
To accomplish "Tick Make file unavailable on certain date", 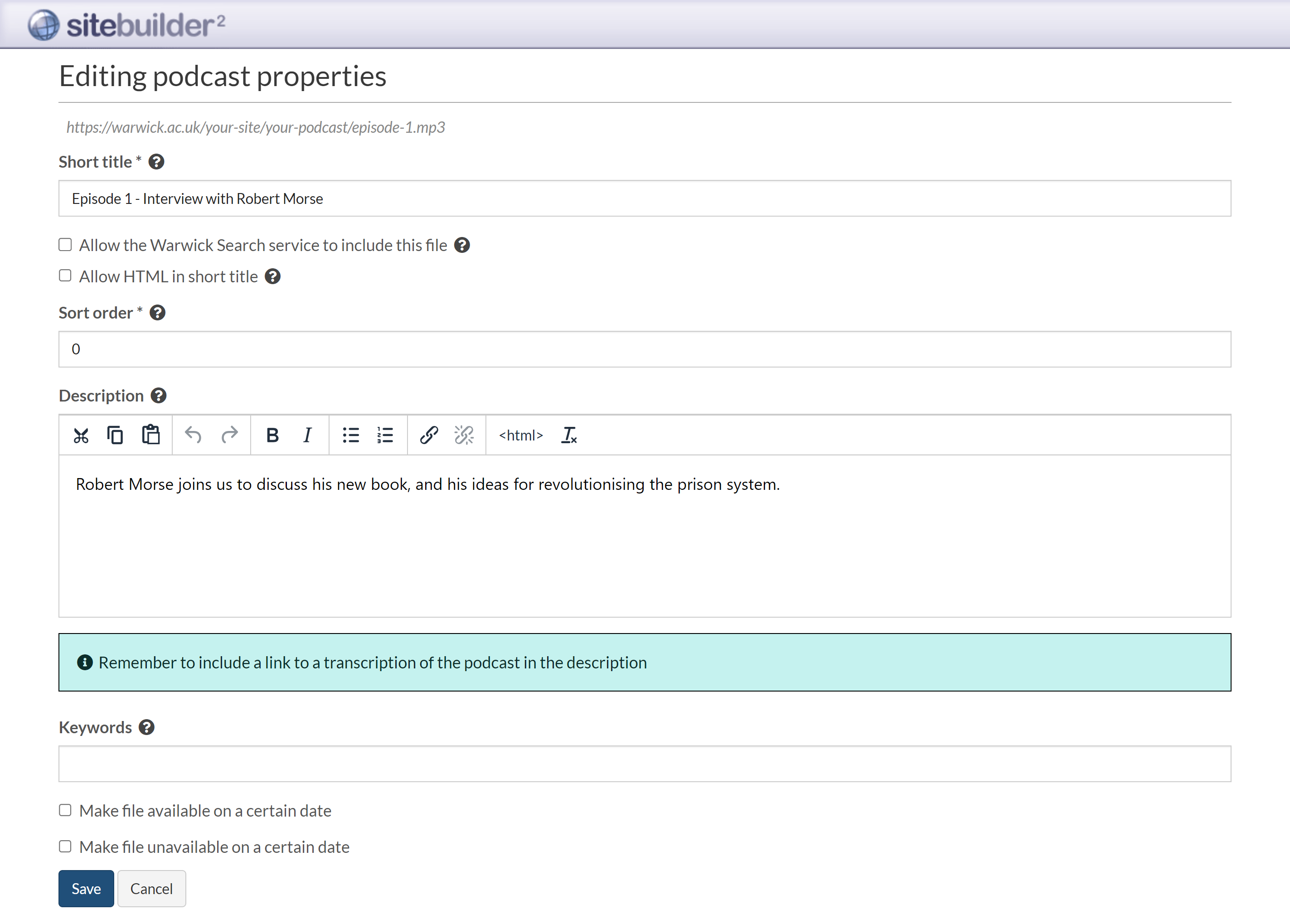I will click(x=65, y=847).
